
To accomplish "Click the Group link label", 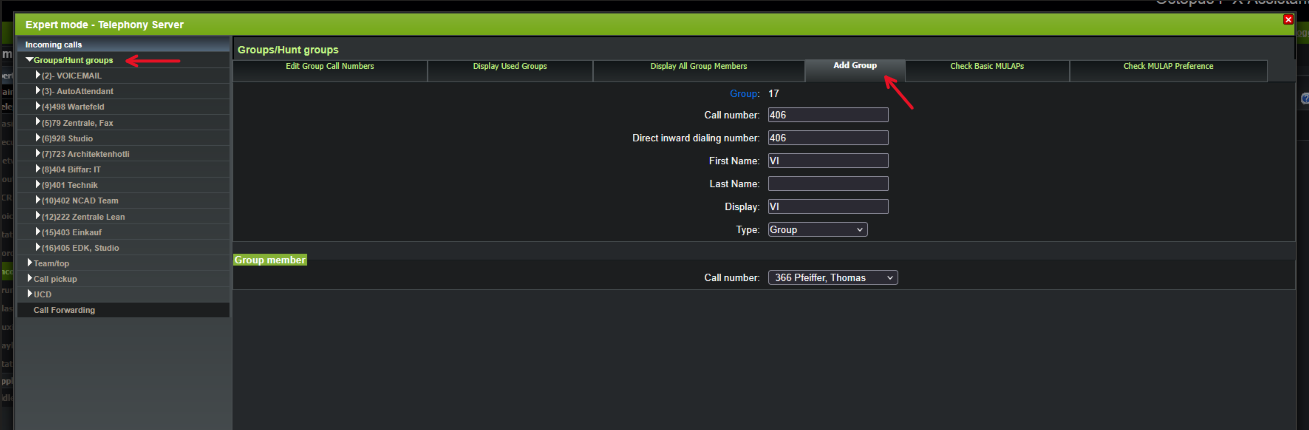I will (744, 94).
